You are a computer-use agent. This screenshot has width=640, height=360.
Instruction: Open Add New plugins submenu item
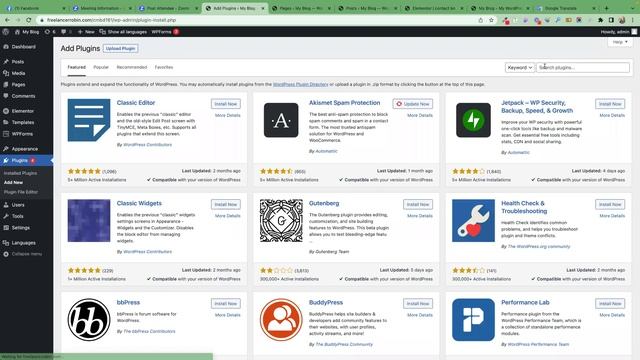click(x=13, y=182)
